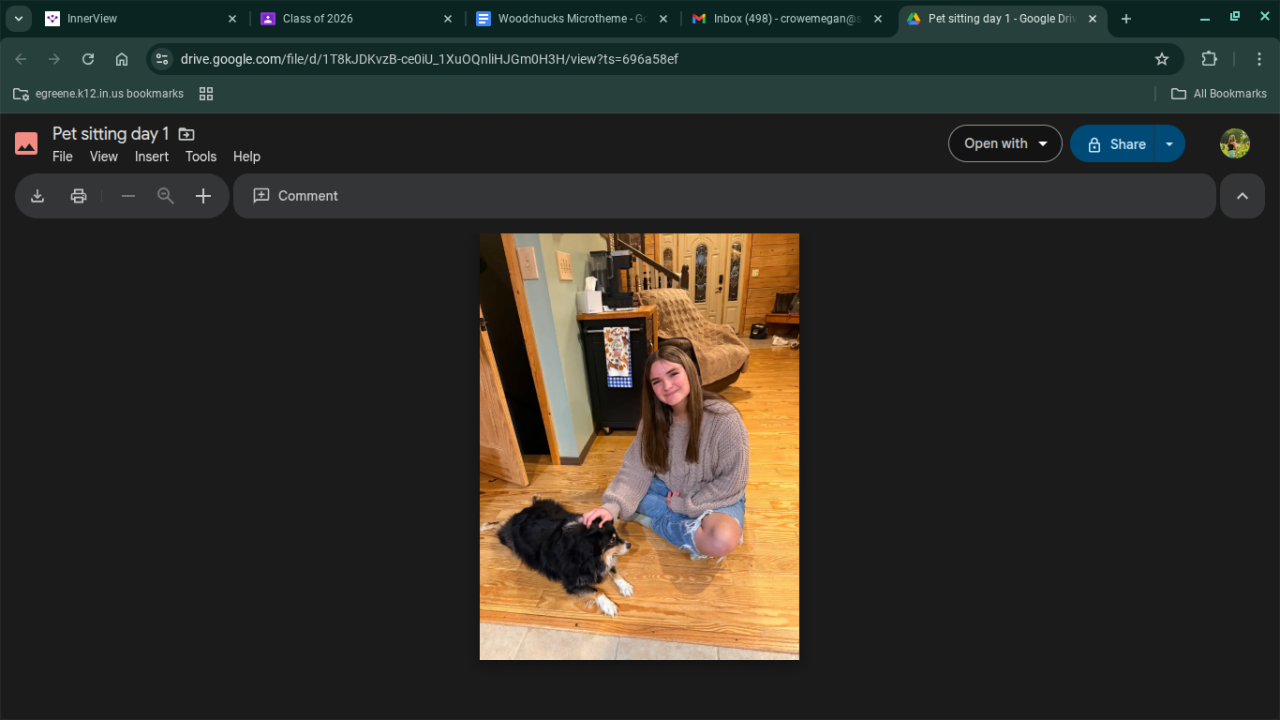The height and width of the screenshot is (720, 1280).
Task: Click the Share button
Action: pyautogui.click(x=1113, y=144)
